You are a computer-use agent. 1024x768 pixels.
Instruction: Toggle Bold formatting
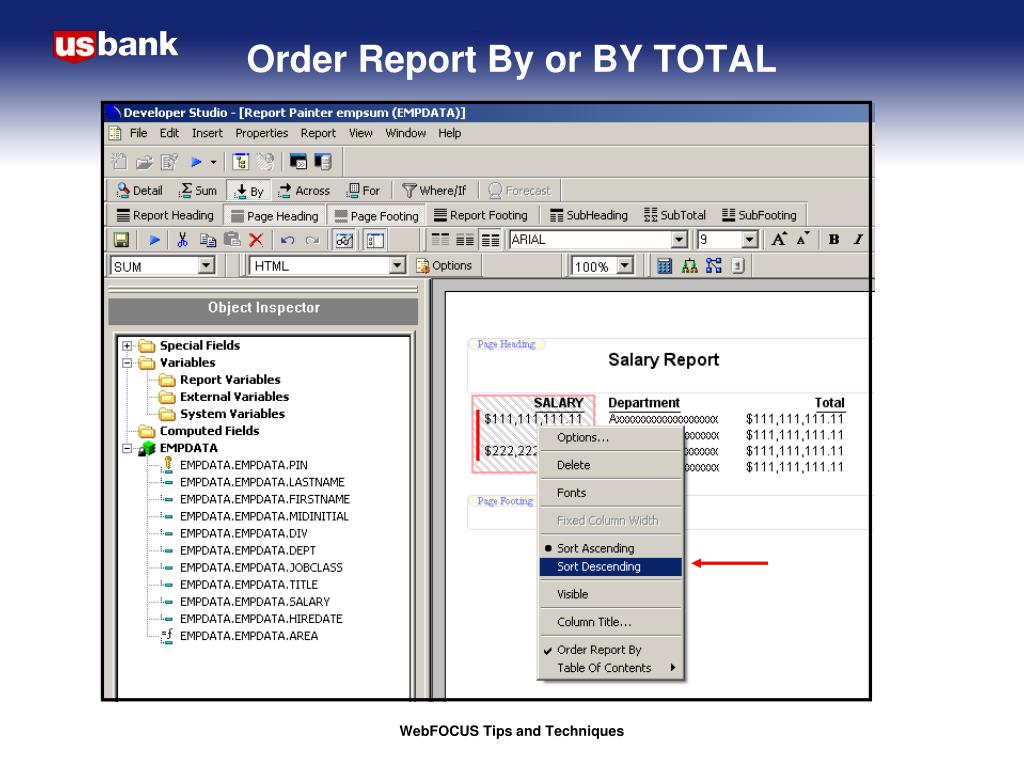point(834,239)
